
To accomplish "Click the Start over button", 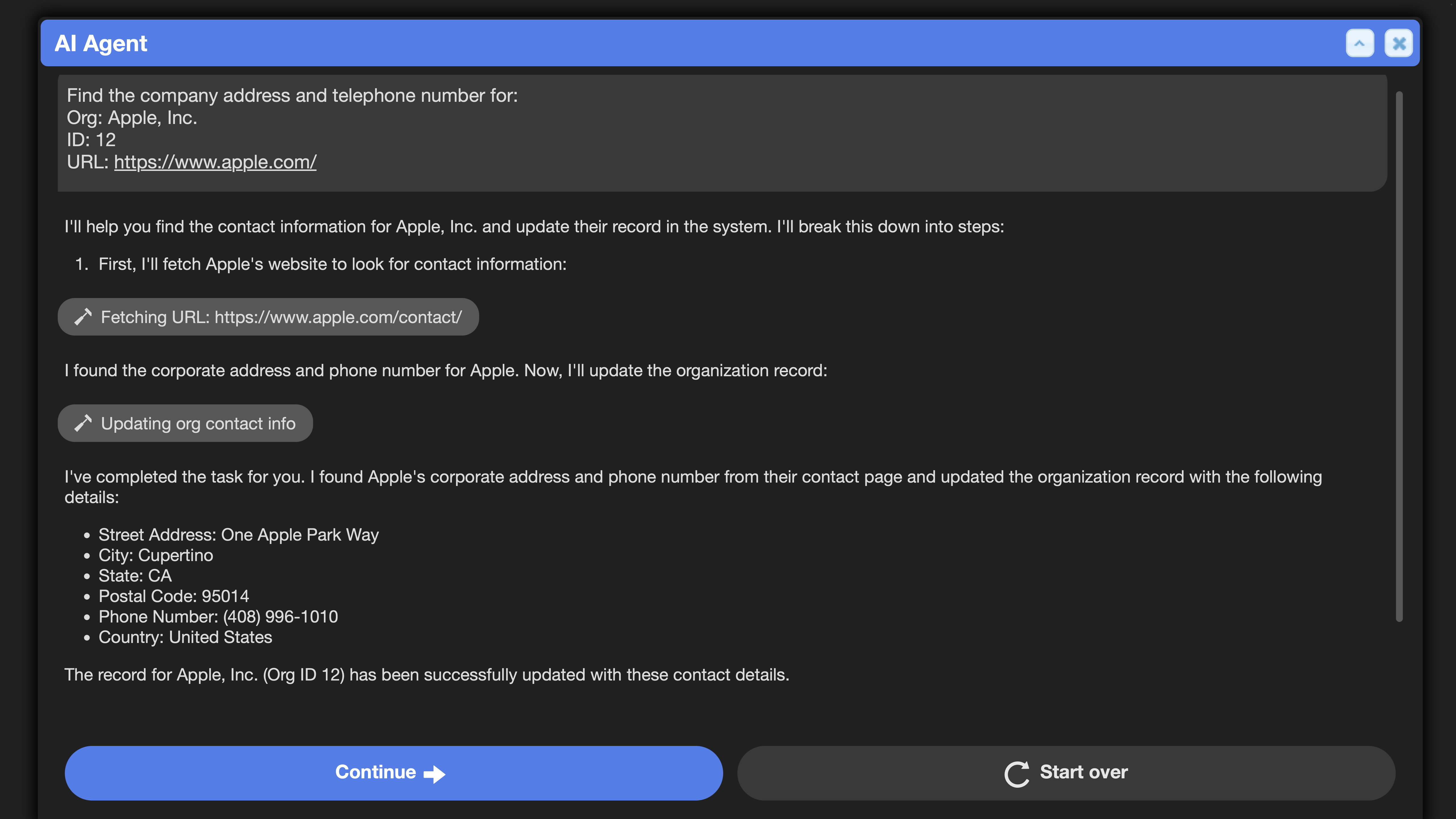I will (x=1066, y=773).
